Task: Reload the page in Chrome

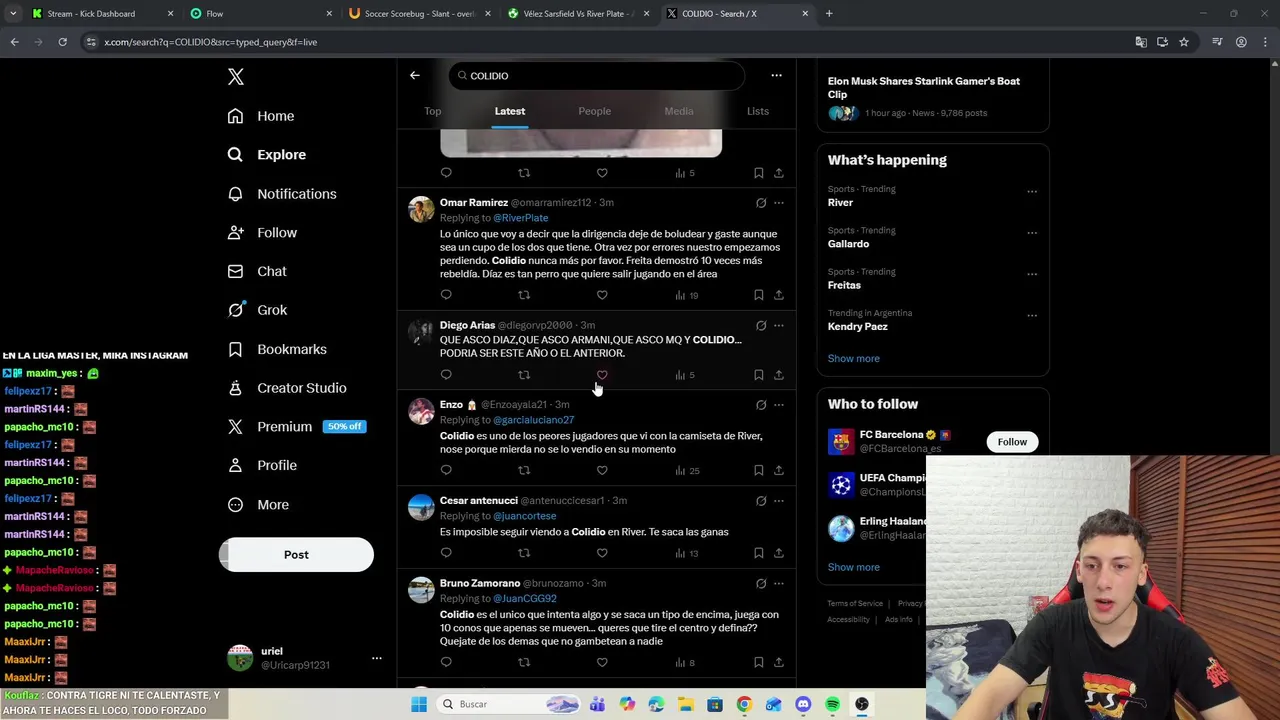Action: tap(62, 42)
